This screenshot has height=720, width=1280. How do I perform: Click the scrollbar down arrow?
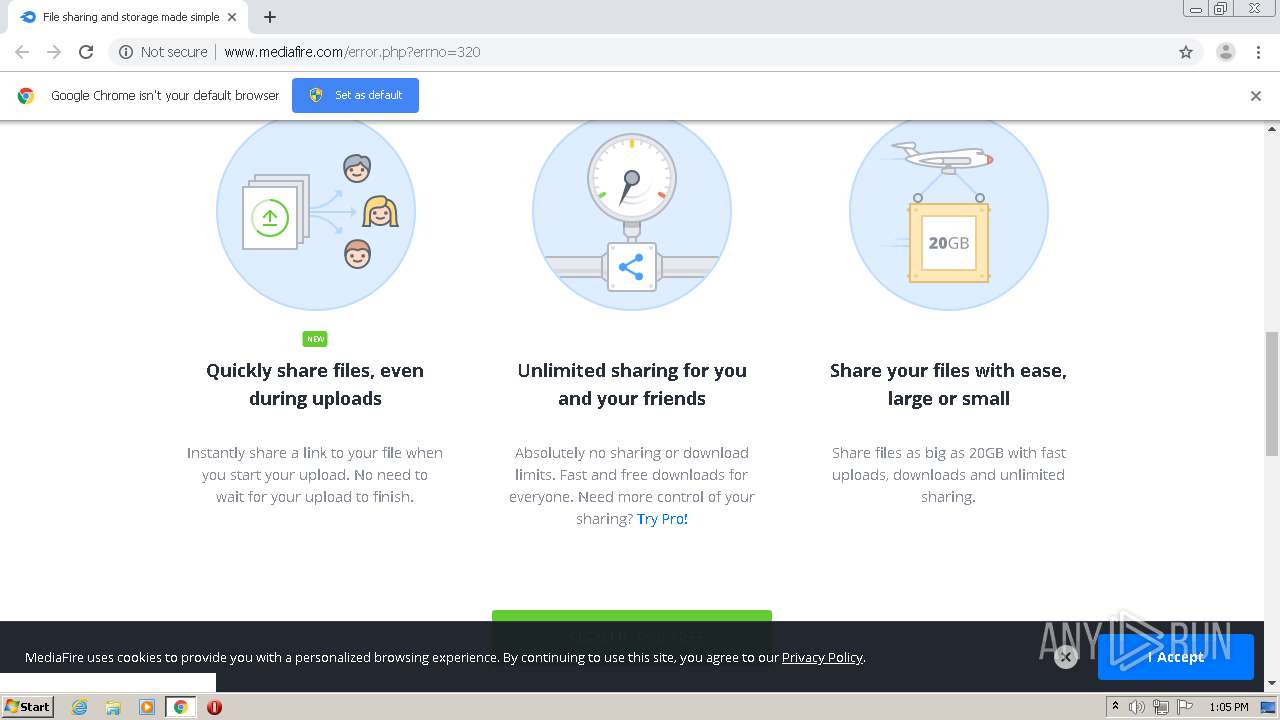pos(1272,683)
